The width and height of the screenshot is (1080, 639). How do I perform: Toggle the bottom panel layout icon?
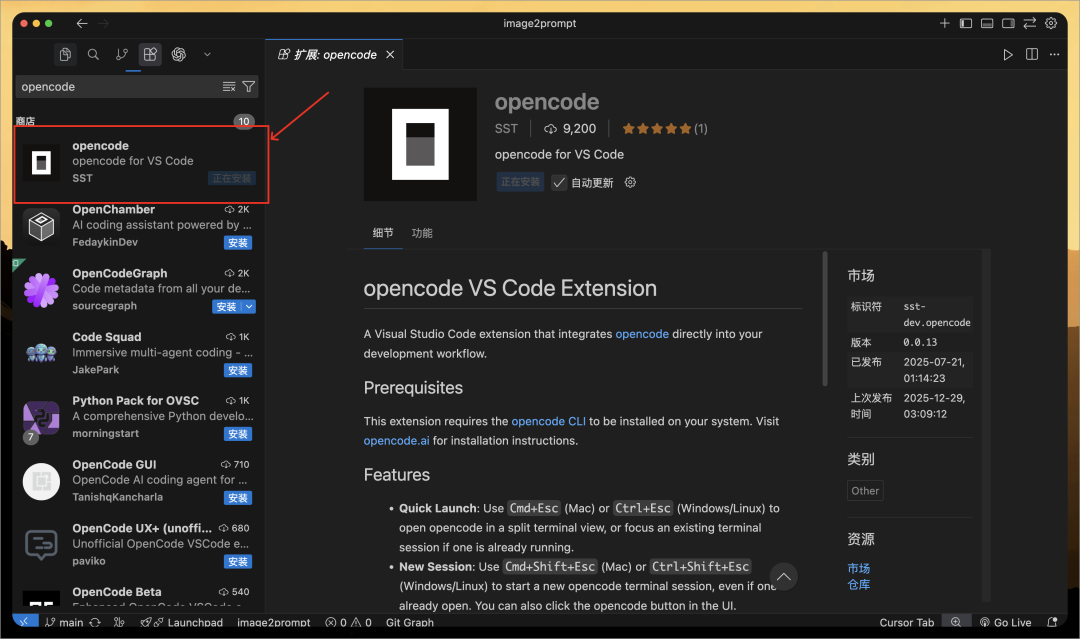tap(987, 23)
